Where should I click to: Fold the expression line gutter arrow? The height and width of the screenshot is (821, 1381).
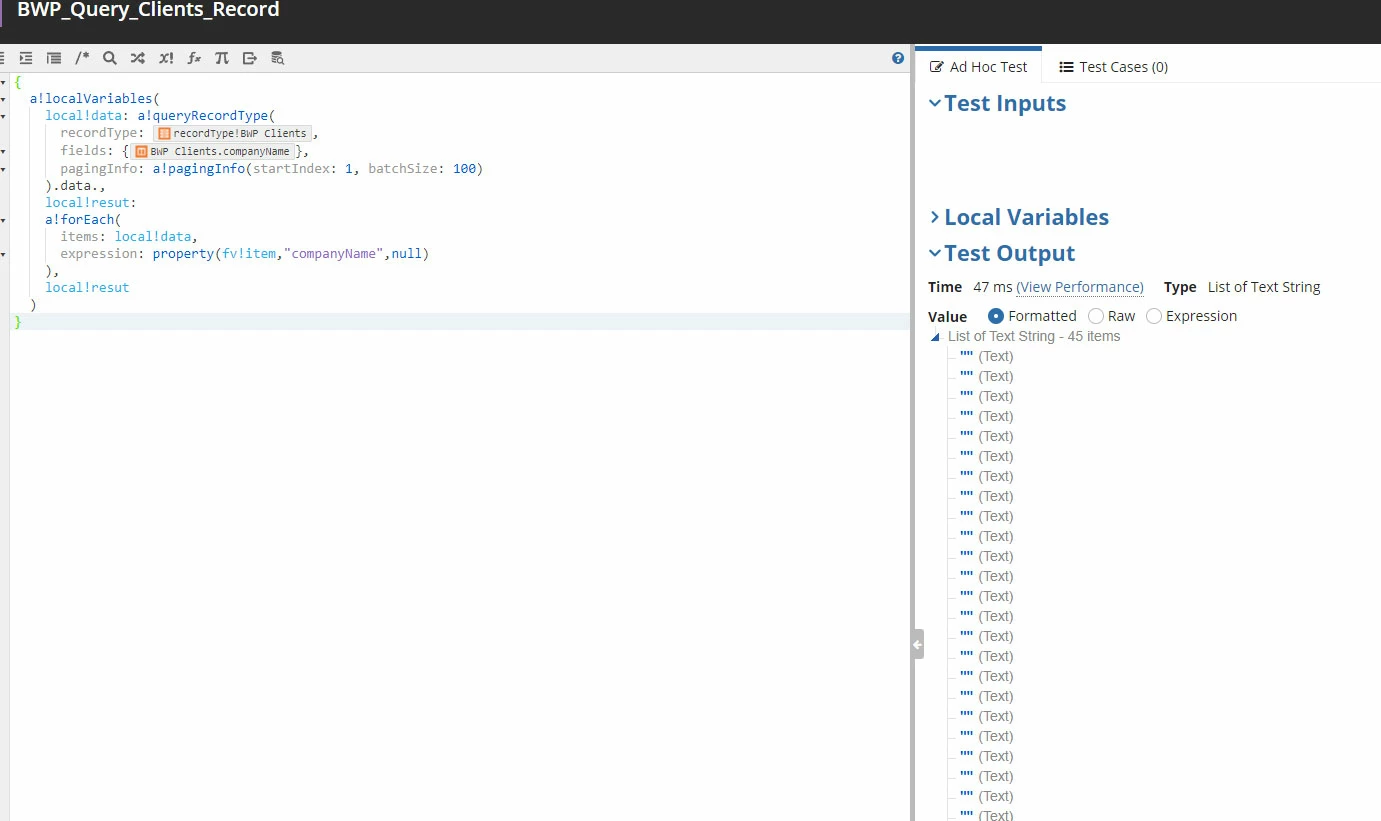[3, 254]
